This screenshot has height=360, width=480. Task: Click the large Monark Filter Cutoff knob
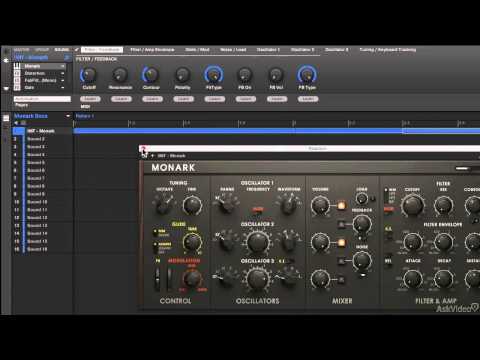413,205
